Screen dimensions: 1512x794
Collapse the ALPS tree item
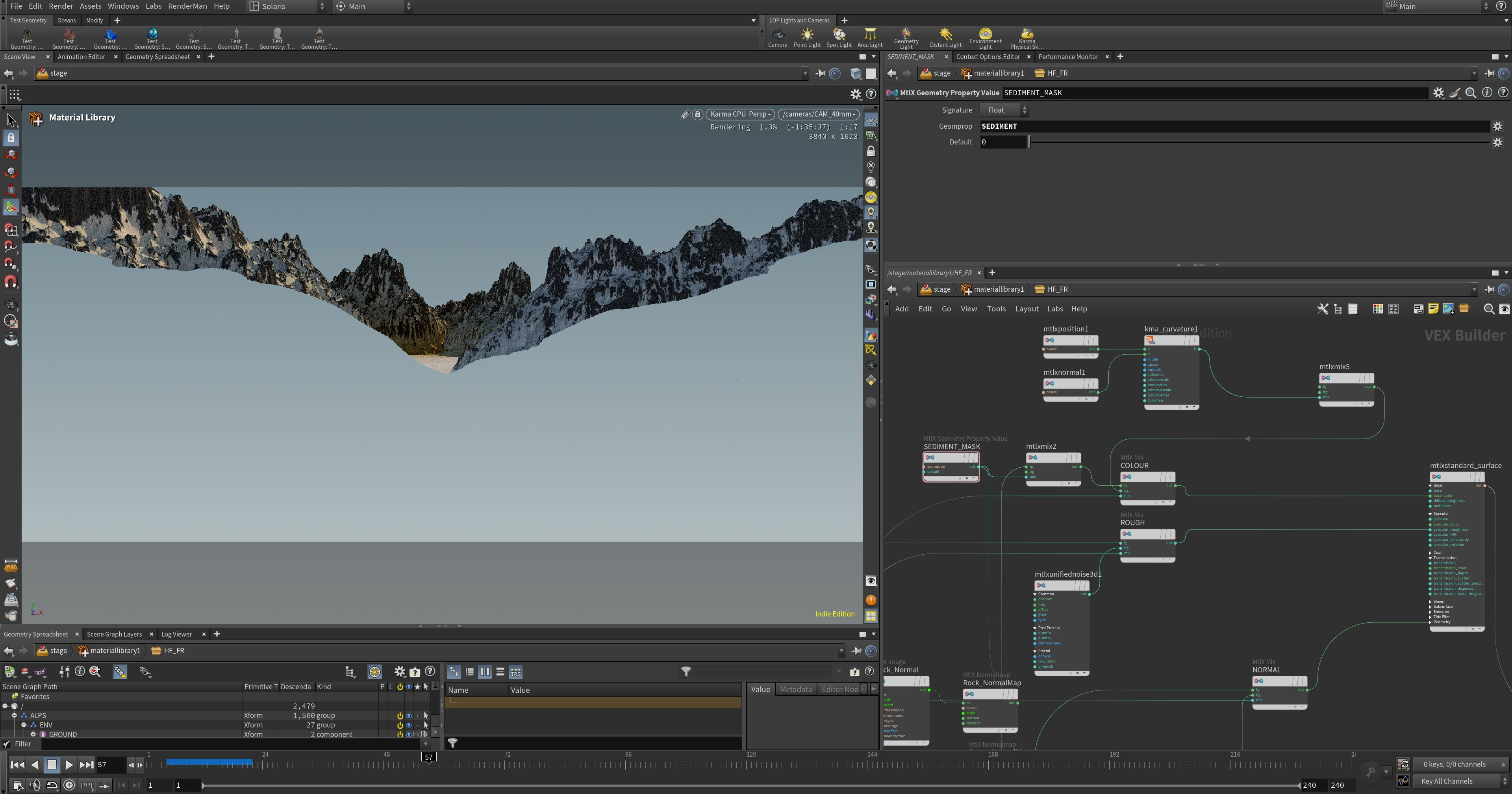[x=15, y=715]
